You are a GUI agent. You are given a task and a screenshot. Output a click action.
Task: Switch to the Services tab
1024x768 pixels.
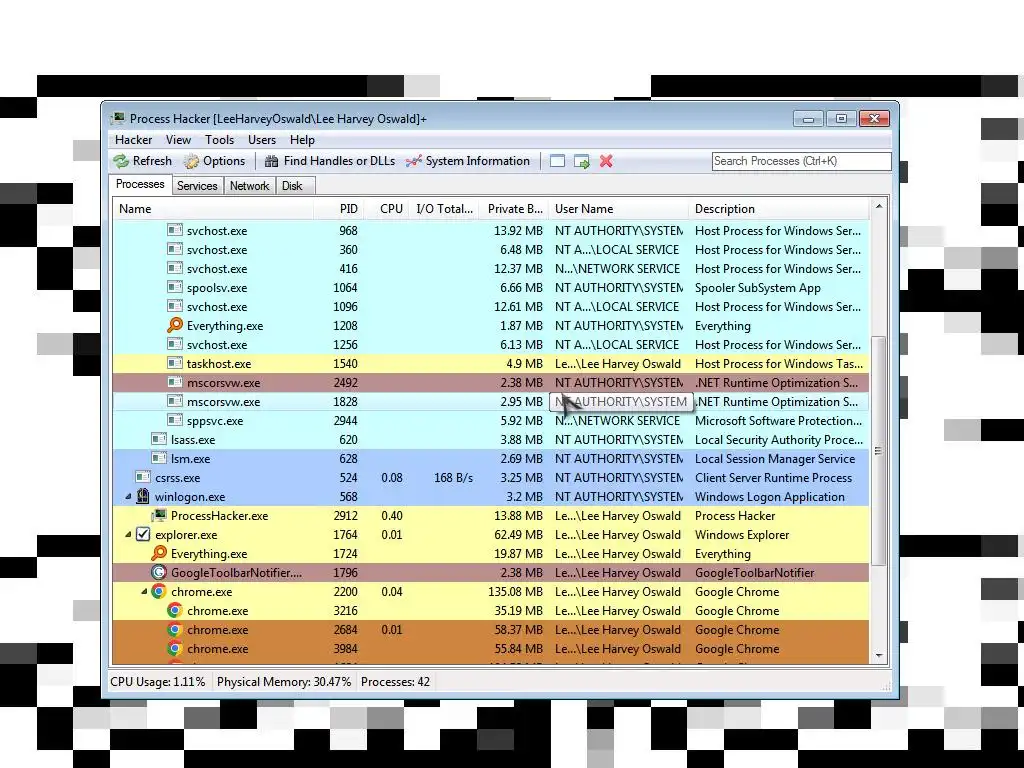click(197, 186)
